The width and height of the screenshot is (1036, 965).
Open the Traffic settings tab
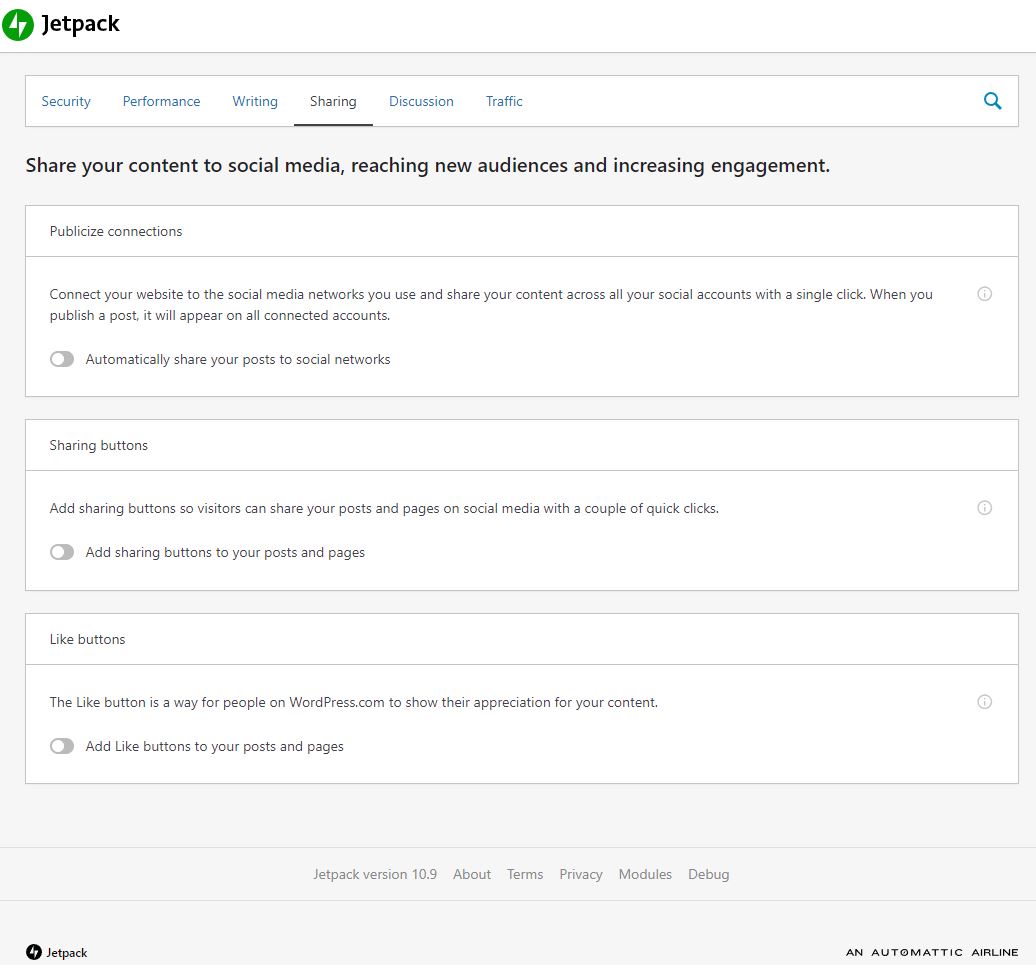(504, 101)
